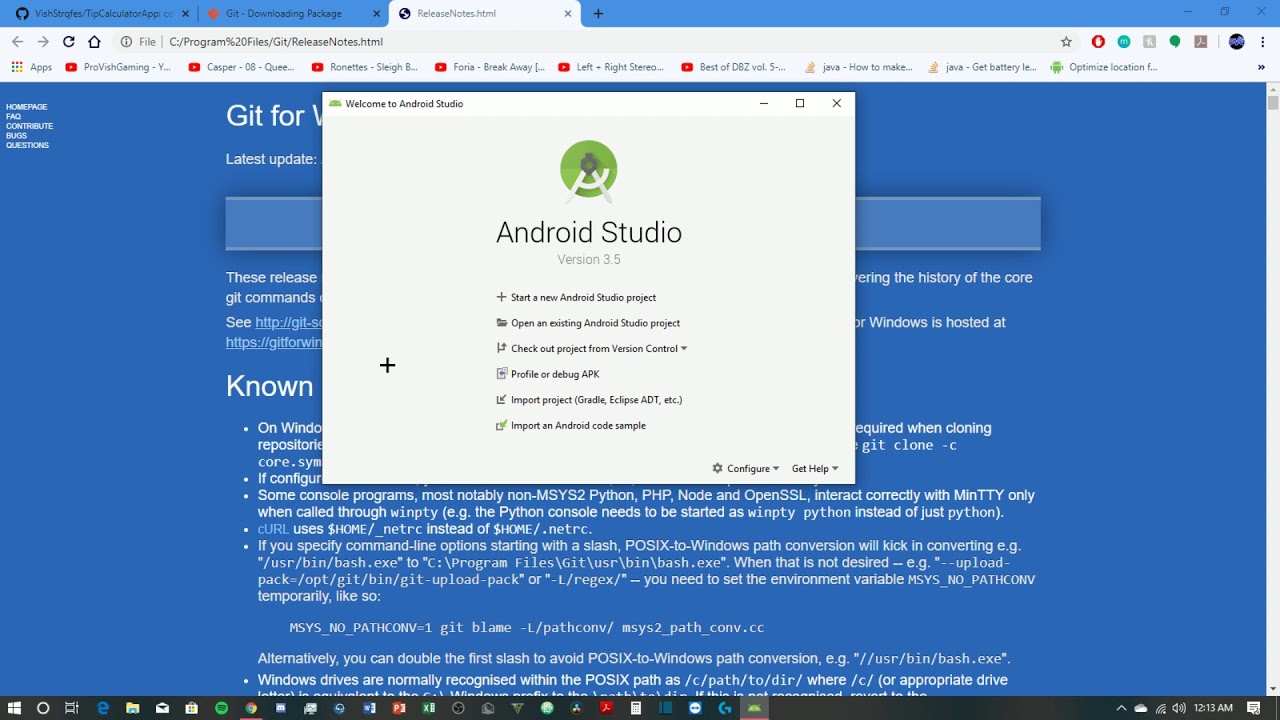This screenshot has height=720, width=1280.
Task: Open the Get Help dropdown
Action: pyautogui.click(x=815, y=468)
